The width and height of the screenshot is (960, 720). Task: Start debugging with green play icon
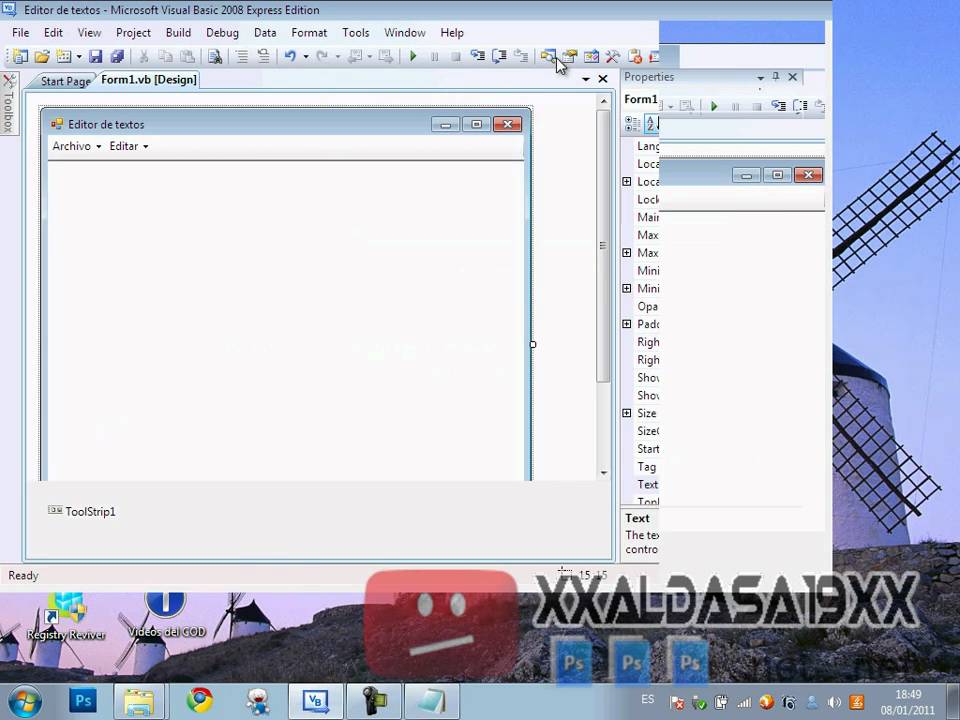click(x=413, y=56)
